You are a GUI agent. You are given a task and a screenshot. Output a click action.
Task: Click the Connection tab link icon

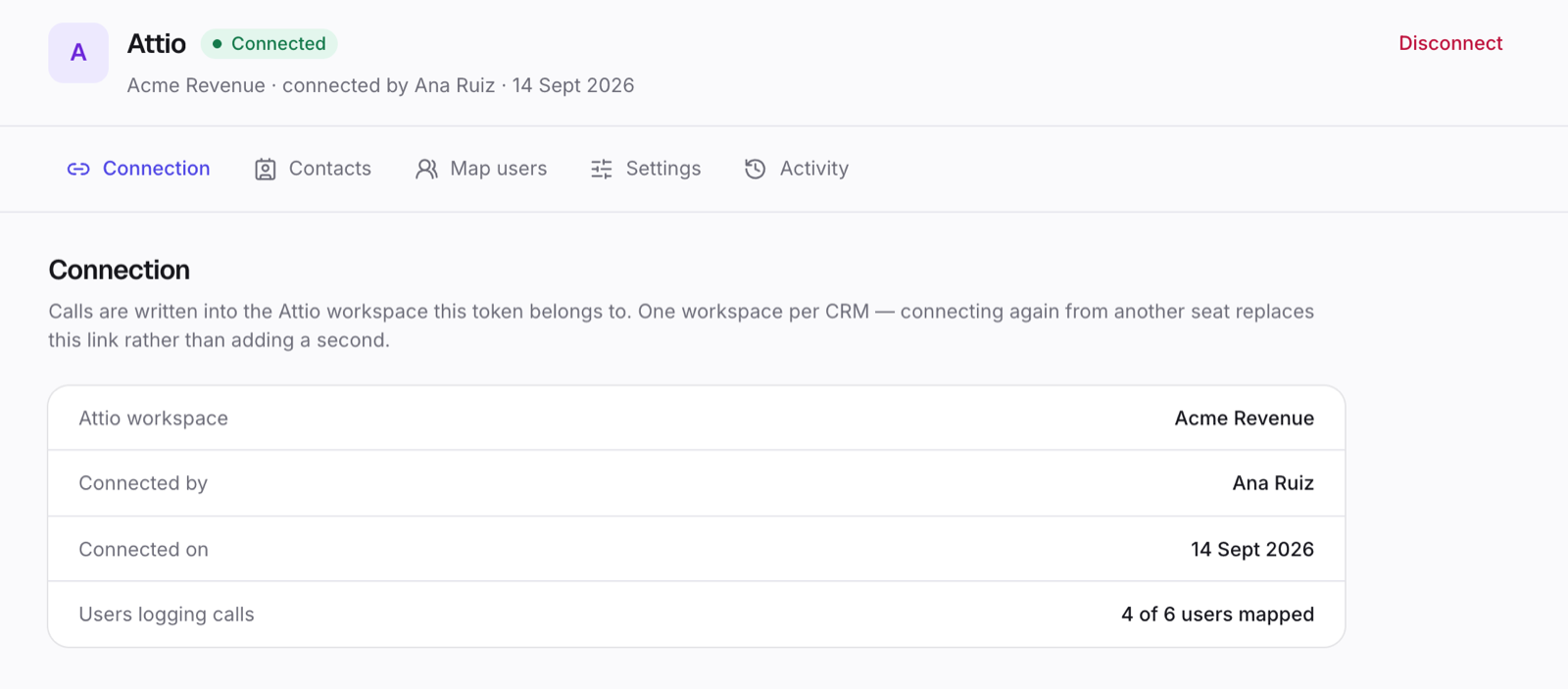[x=78, y=170]
